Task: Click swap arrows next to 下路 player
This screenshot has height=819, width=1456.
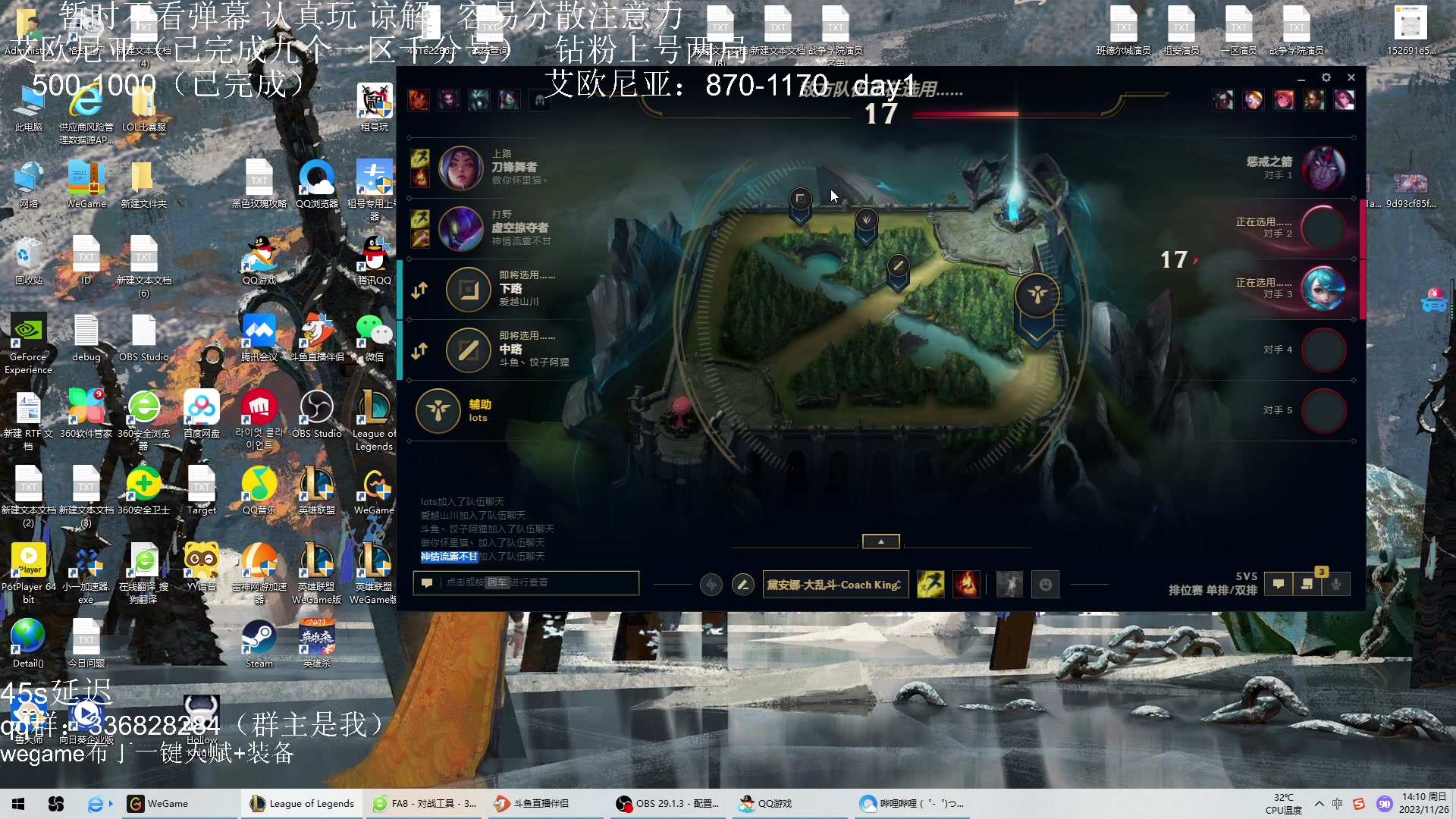Action: (x=419, y=290)
